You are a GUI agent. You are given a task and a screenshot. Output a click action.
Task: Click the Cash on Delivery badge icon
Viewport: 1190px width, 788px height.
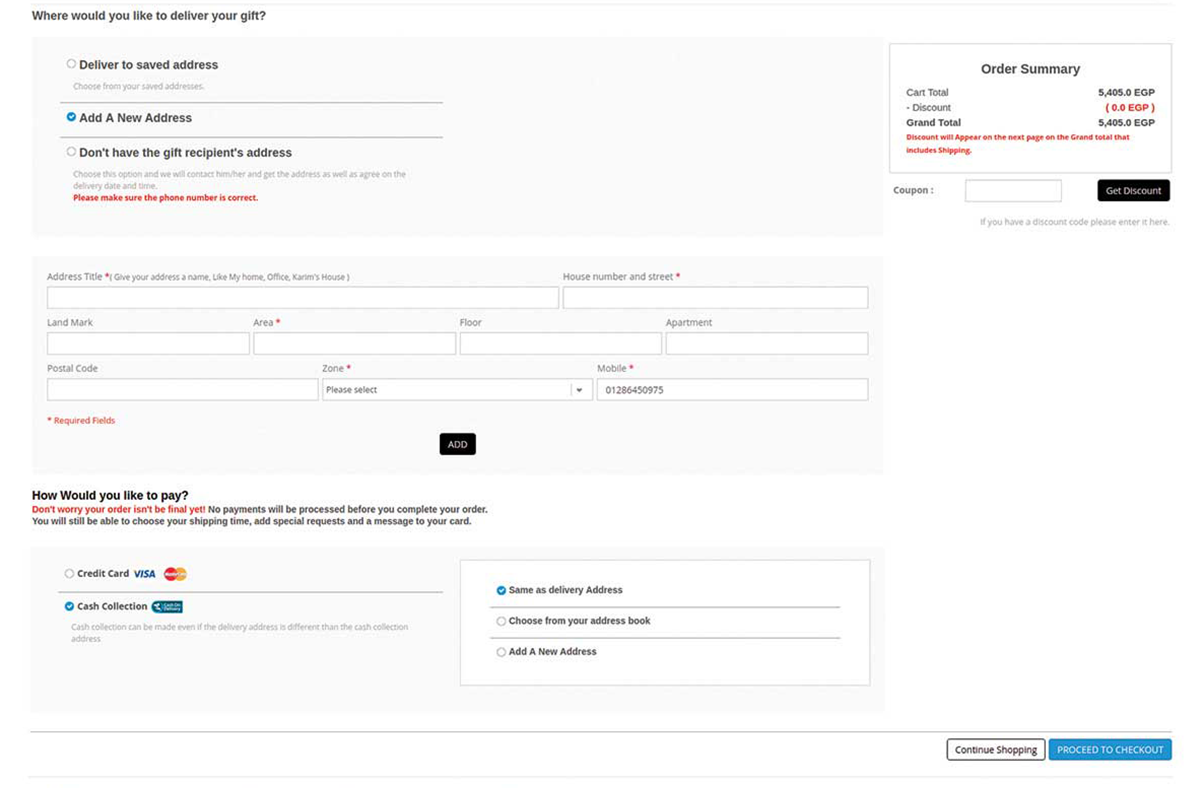pos(167,606)
